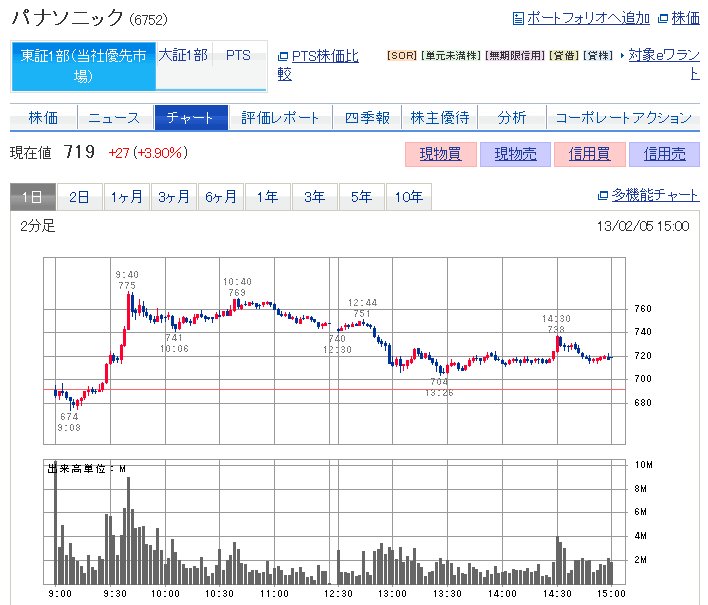This screenshot has height=605, width=708.
Task: Click the popup icon beside PTS株価比較
Action: [283, 56]
